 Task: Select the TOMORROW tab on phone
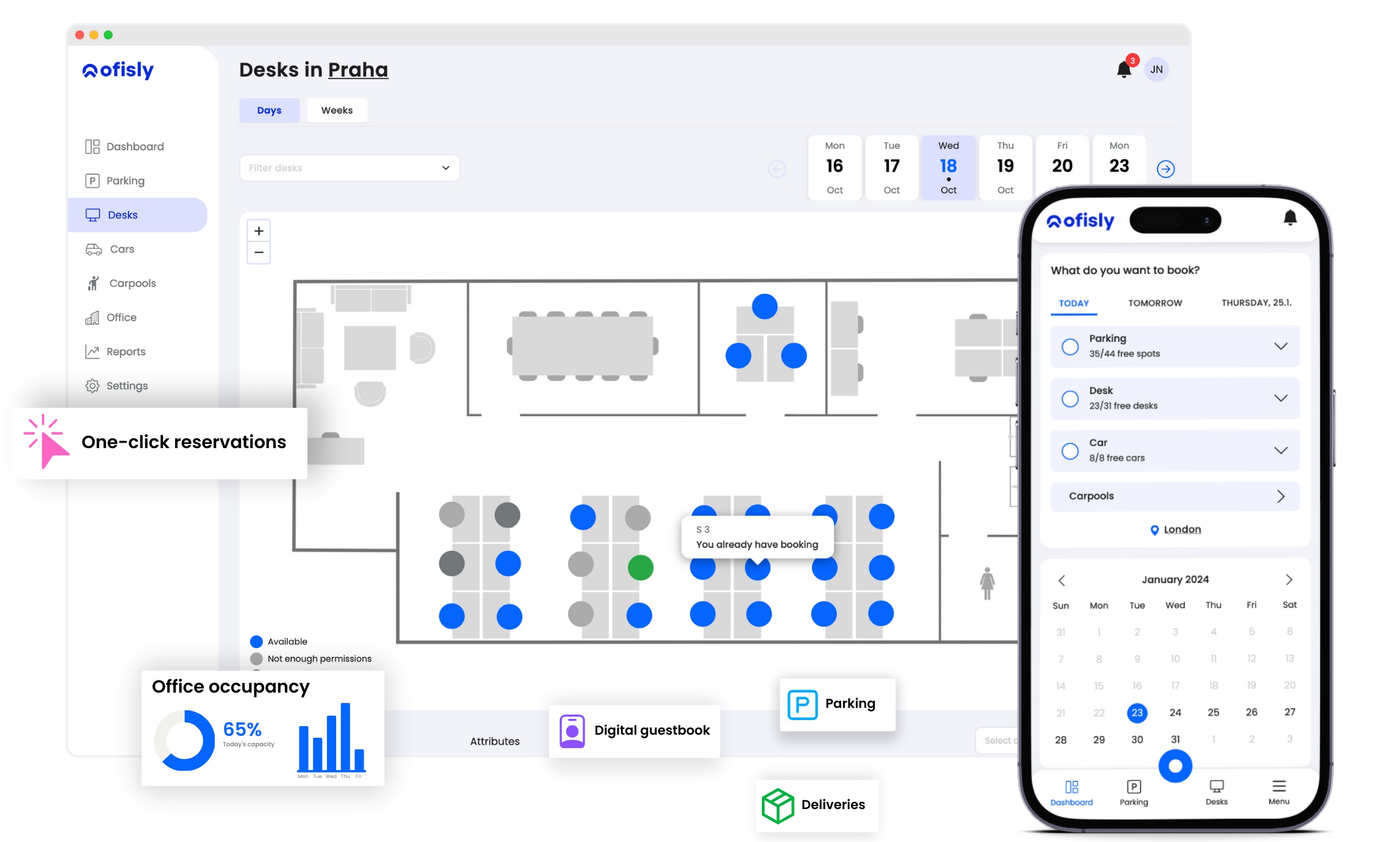1155,303
